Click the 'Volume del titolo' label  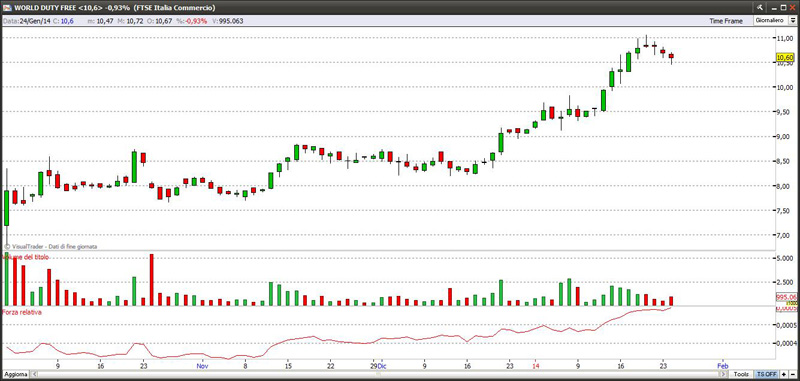27,258
